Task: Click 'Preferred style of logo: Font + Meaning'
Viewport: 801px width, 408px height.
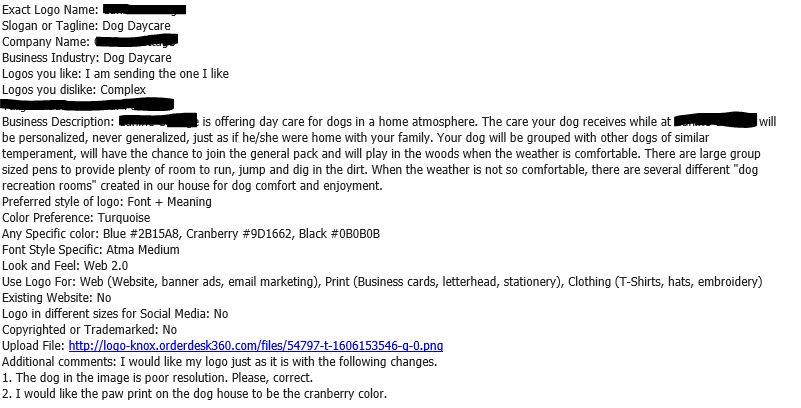Action: [x=107, y=202]
